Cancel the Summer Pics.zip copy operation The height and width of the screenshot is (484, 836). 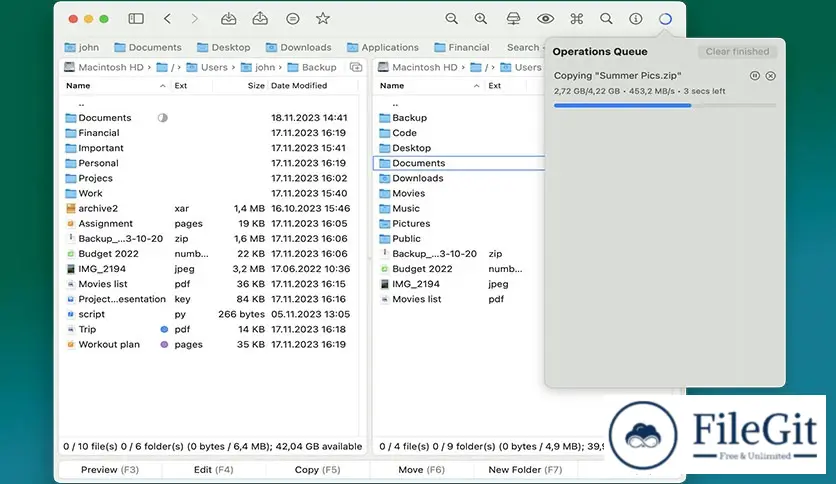coord(770,76)
